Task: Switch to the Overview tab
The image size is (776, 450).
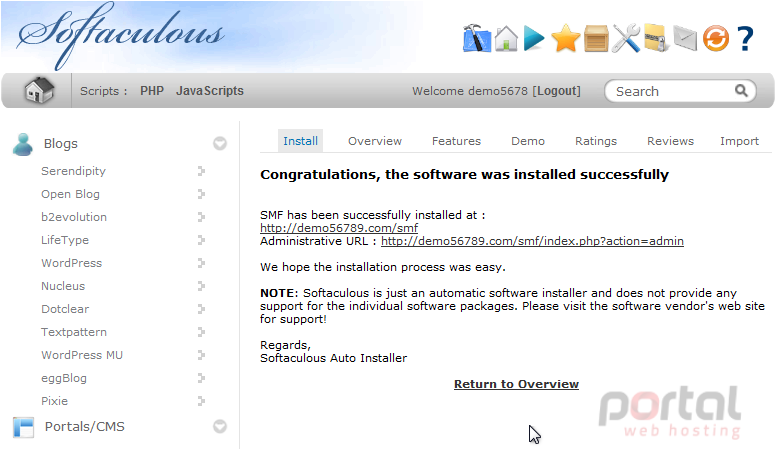Action: point(375,141)
